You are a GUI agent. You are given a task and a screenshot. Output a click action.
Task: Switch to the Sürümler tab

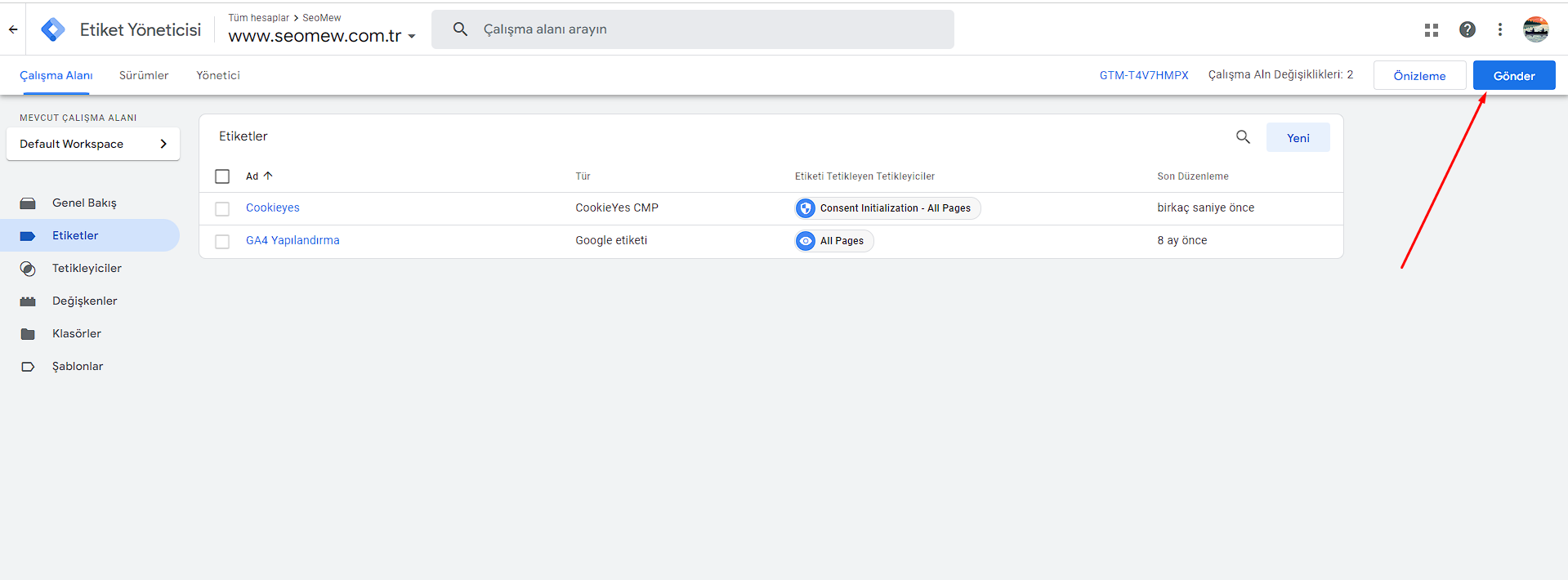pyautogui.click(x=144, y=75)
